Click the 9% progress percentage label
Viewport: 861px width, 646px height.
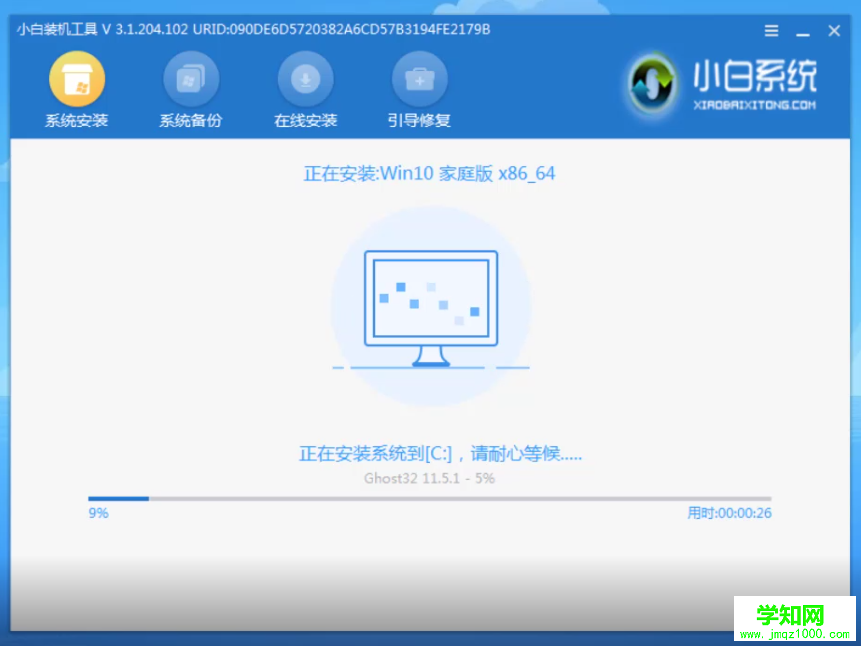97,513
